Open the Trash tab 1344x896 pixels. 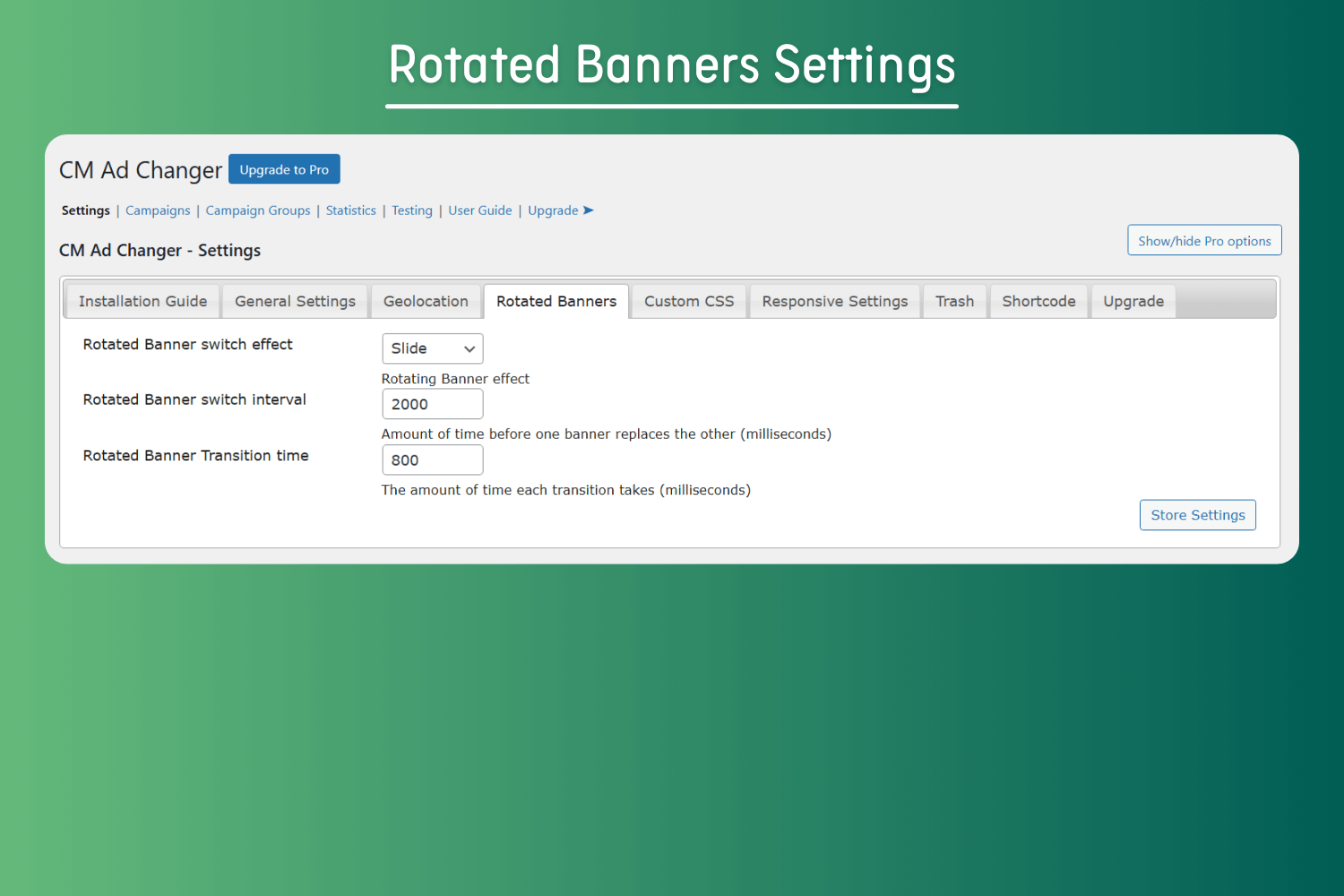955,301
